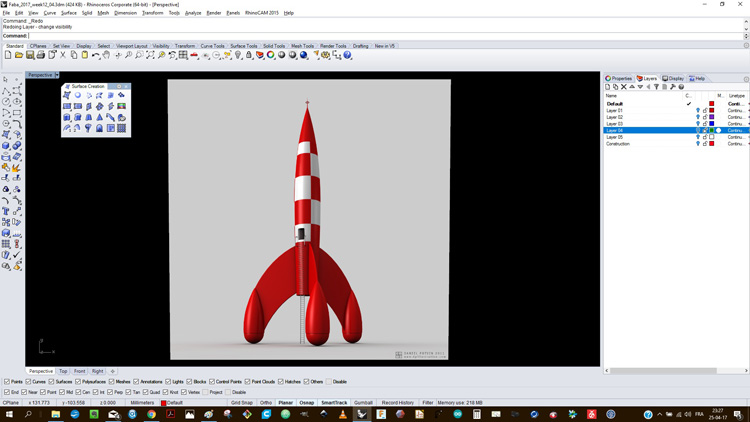
Task: Click purple color swatch of Layer 02
Action: pos(712,117)
